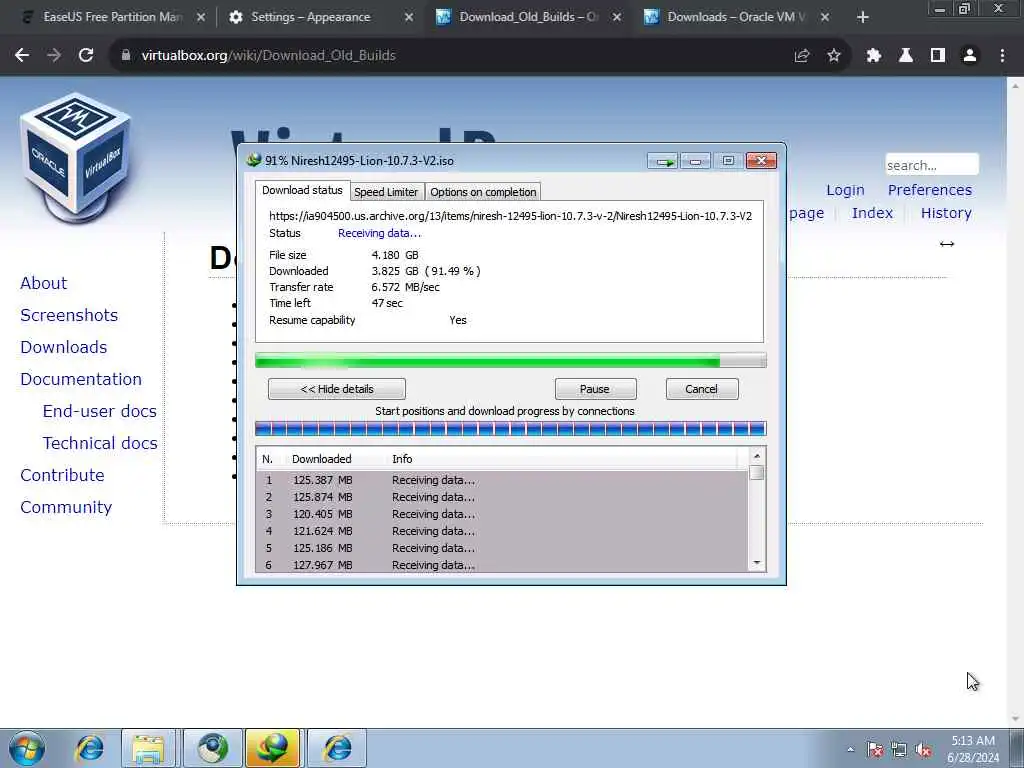Screen dimensions: 1024x768
Task: Switch to Downloads – Oracle VM browser tab
Action: 736,17
